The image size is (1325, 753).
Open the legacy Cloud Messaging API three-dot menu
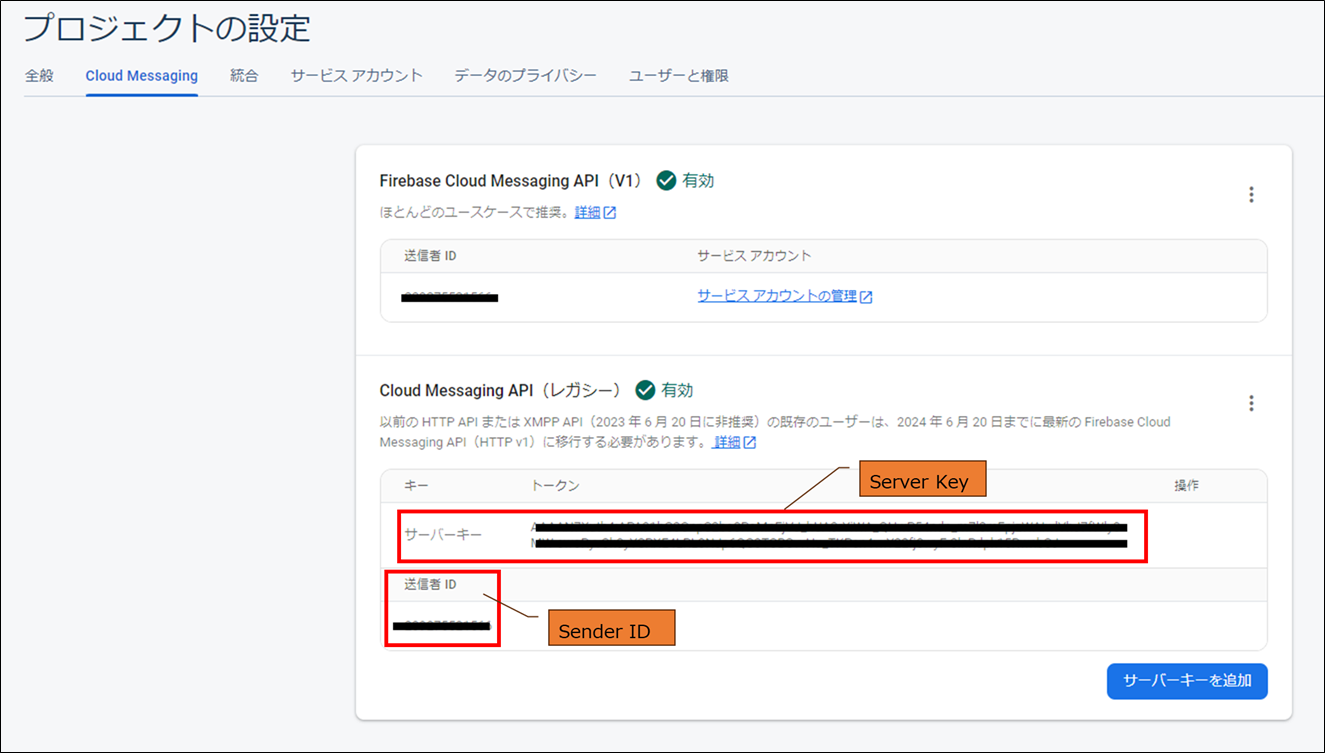[x=1250, y=403]
